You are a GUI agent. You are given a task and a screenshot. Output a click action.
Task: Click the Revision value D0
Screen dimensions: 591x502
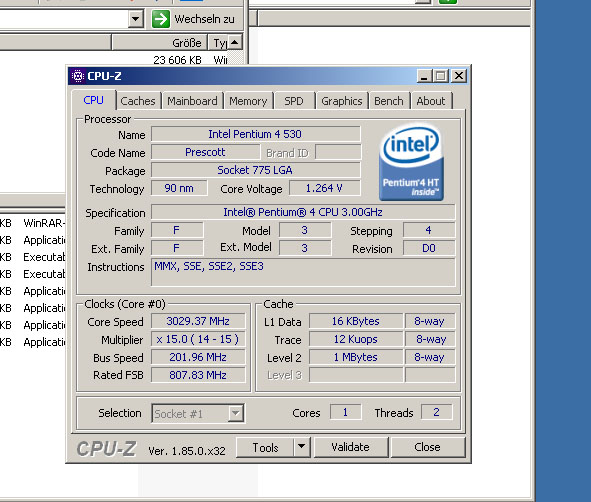point(429,248)
